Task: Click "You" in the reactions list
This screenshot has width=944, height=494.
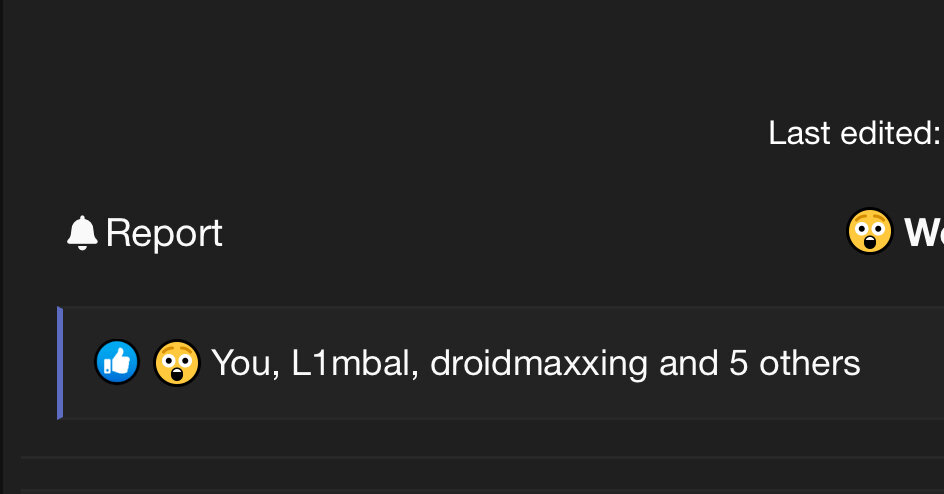Action: pos(239,363)
